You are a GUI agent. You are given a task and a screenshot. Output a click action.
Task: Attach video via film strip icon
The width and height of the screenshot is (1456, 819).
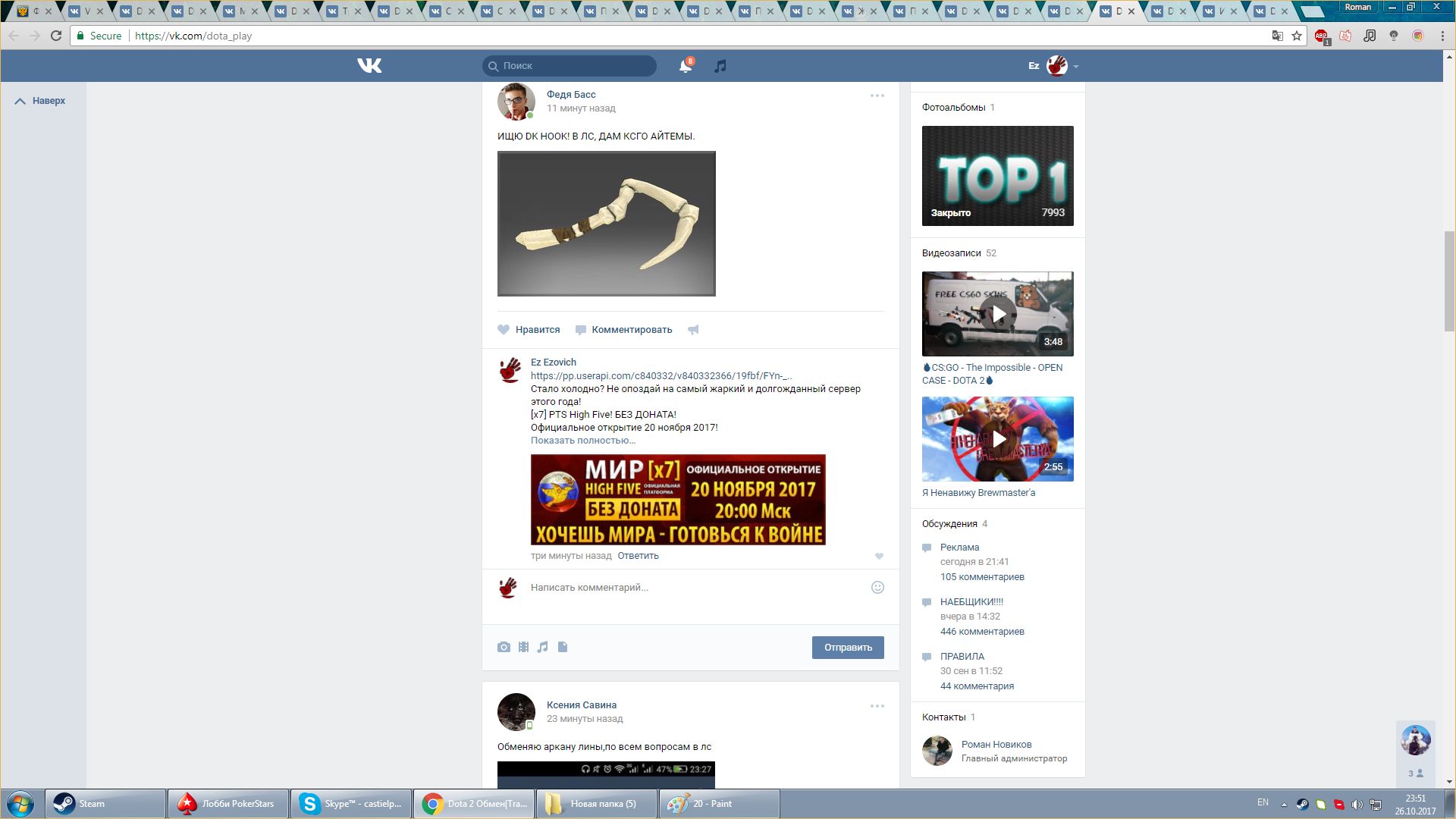click(523, 647)
